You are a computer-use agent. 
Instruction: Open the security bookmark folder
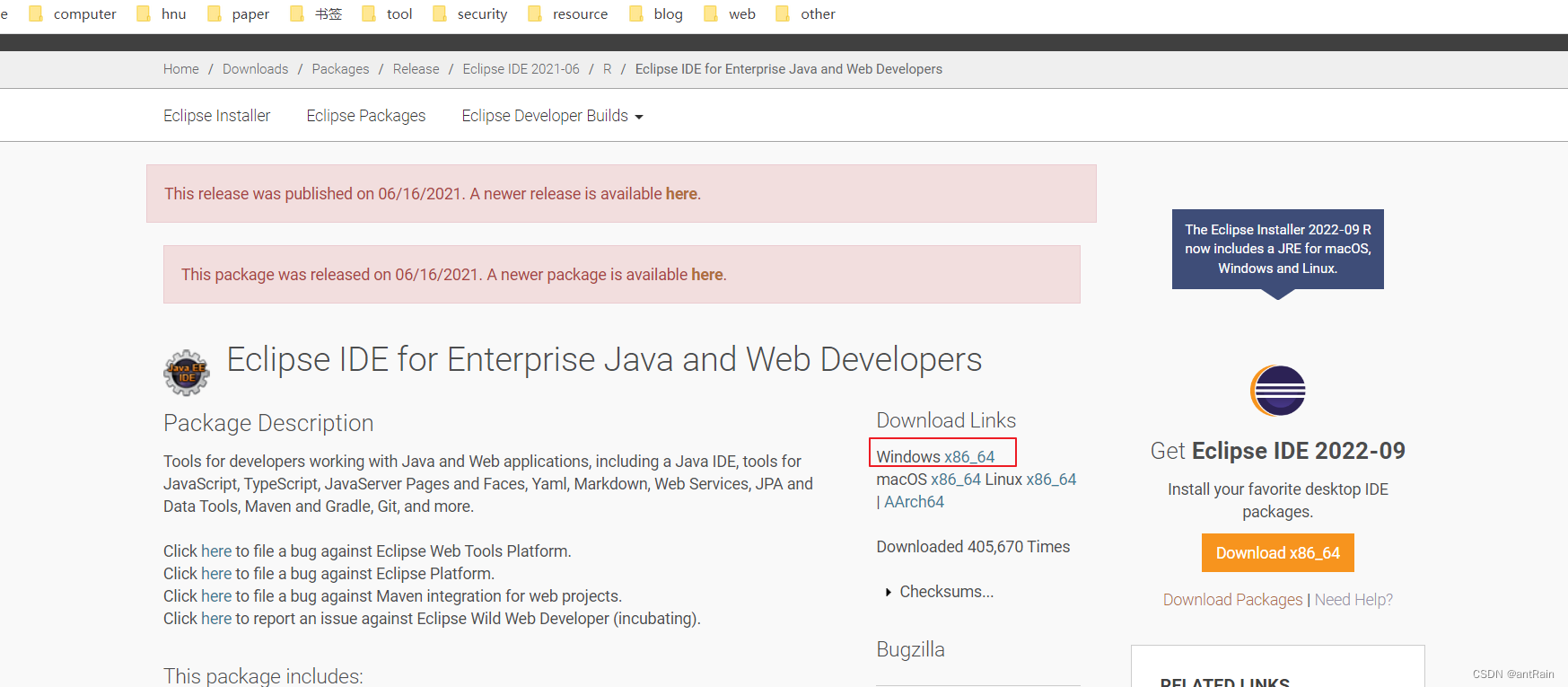pyautogui.click(x=469, y=13)
